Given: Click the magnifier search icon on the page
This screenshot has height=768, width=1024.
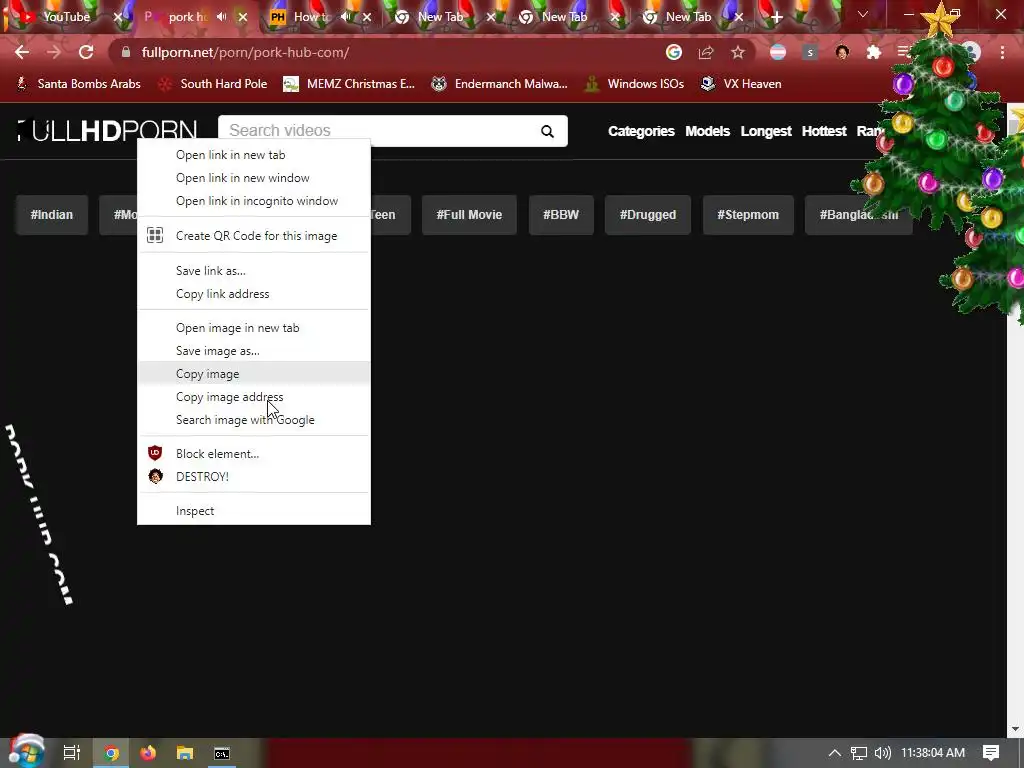Looking at the screenshot, I should click(547, 131).
